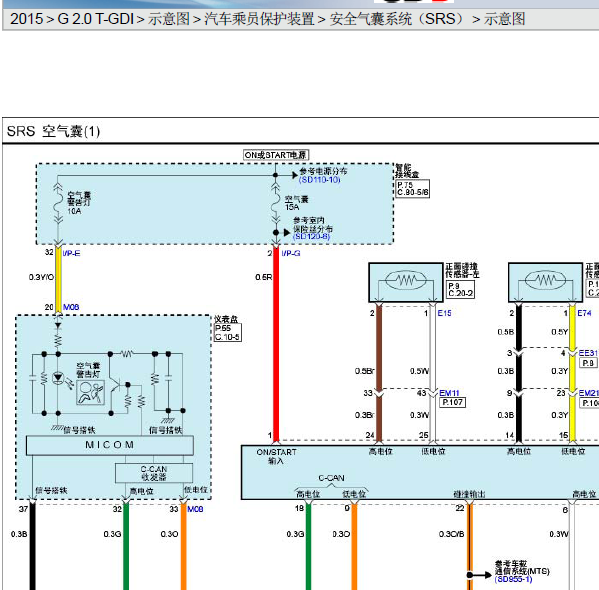
Task: Click the airbag warning lamp symbol
Action: click(90, 392)
